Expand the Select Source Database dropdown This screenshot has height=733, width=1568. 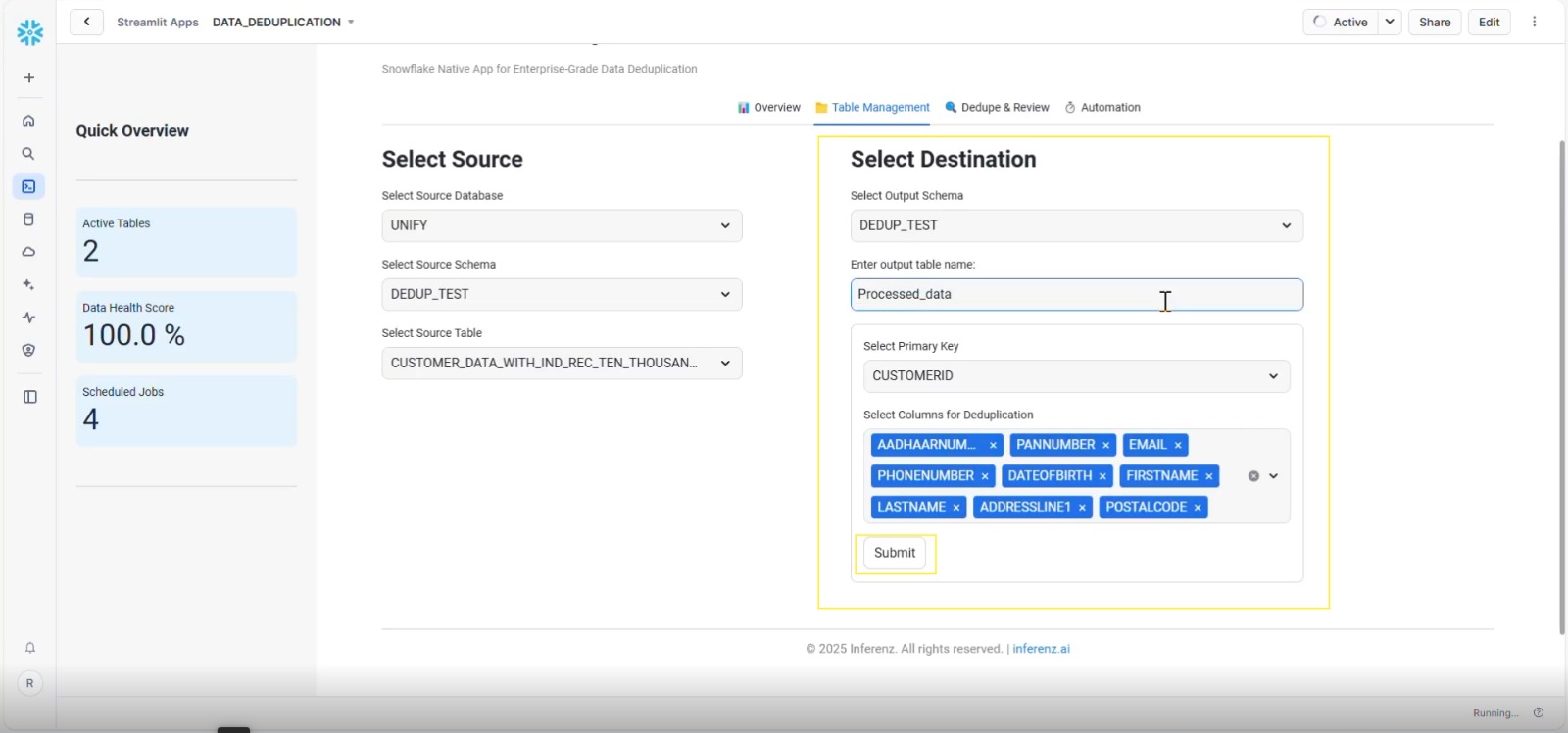pos(562,225)
